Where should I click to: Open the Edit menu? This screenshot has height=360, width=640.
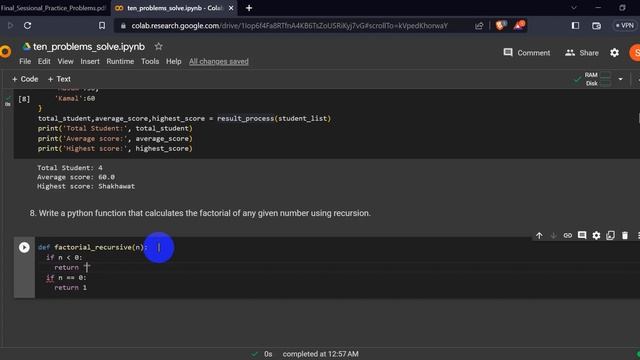click(x=44, y=61)
